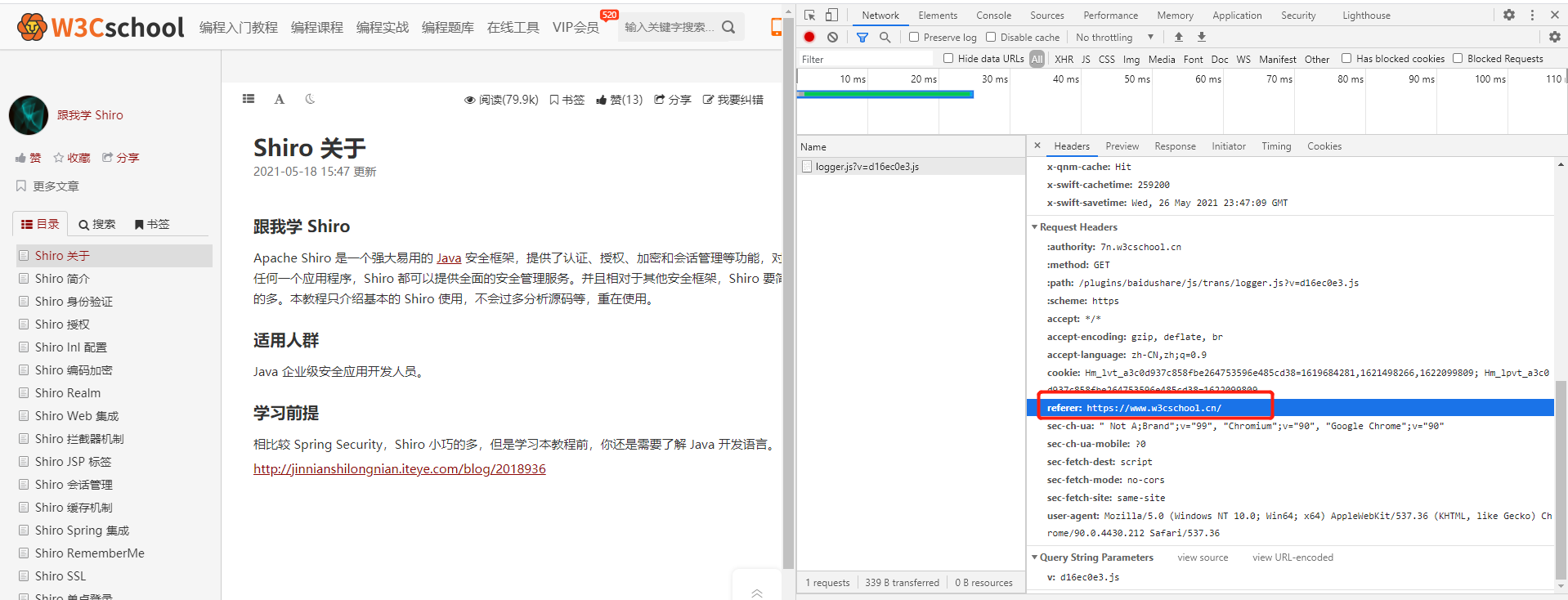
Task: Click the back-to-top chevron icon
Action: (757, 593)
